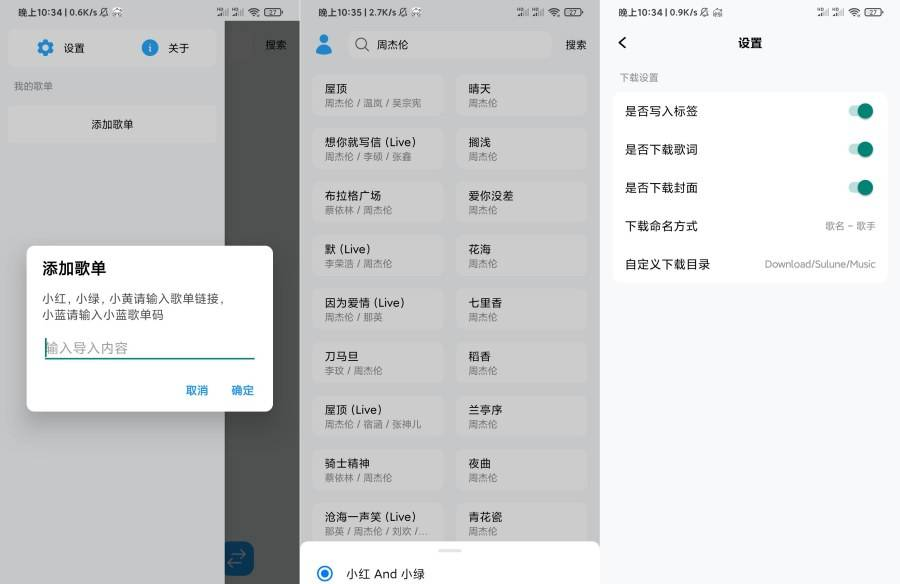Screen dimensions: 900x584
Task: Select the song 默 (Live)
Action: coord(378,256)
